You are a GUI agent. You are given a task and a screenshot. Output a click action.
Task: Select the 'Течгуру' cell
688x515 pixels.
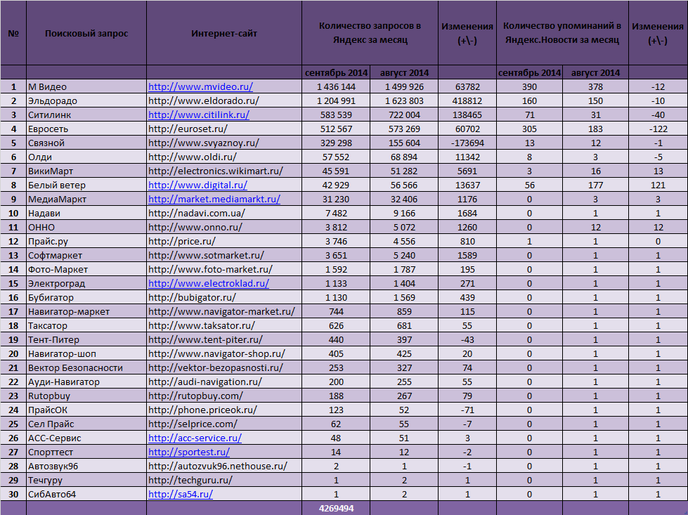tap(86, 480)
